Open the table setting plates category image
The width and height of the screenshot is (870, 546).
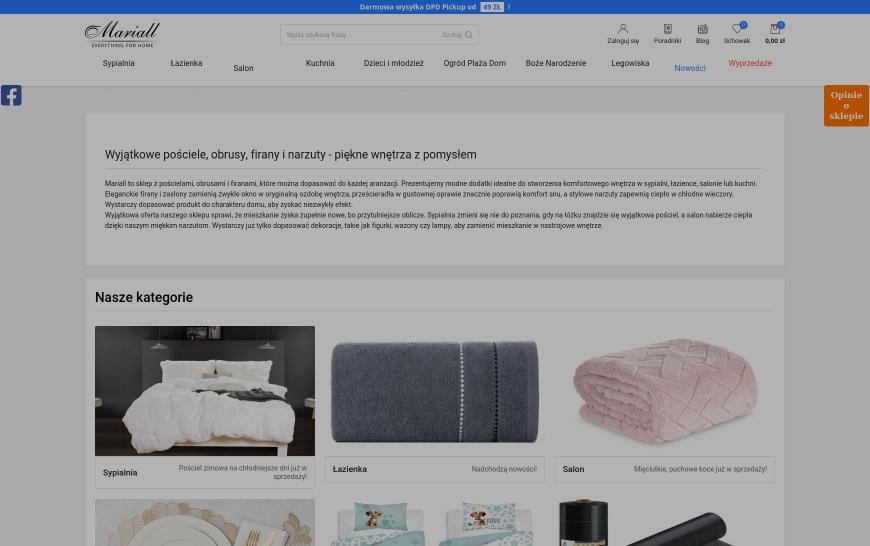[x=205, y=522]
